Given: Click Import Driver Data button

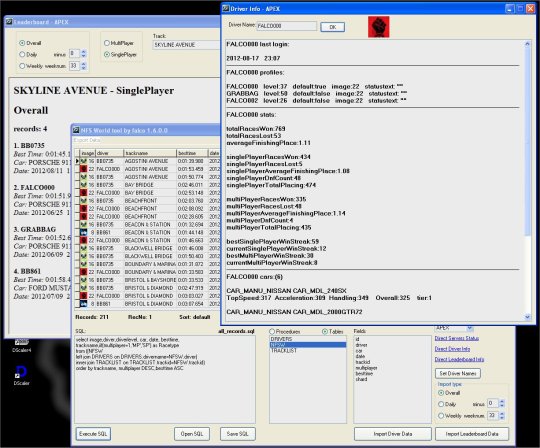Looking at the screenshot, I should pyautogui.click(x=393, y=434).
